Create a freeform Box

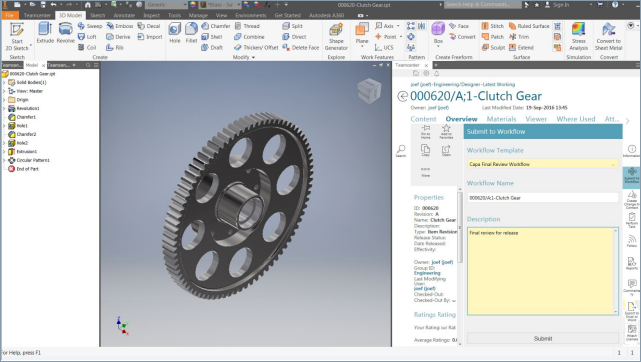(438, 34)
